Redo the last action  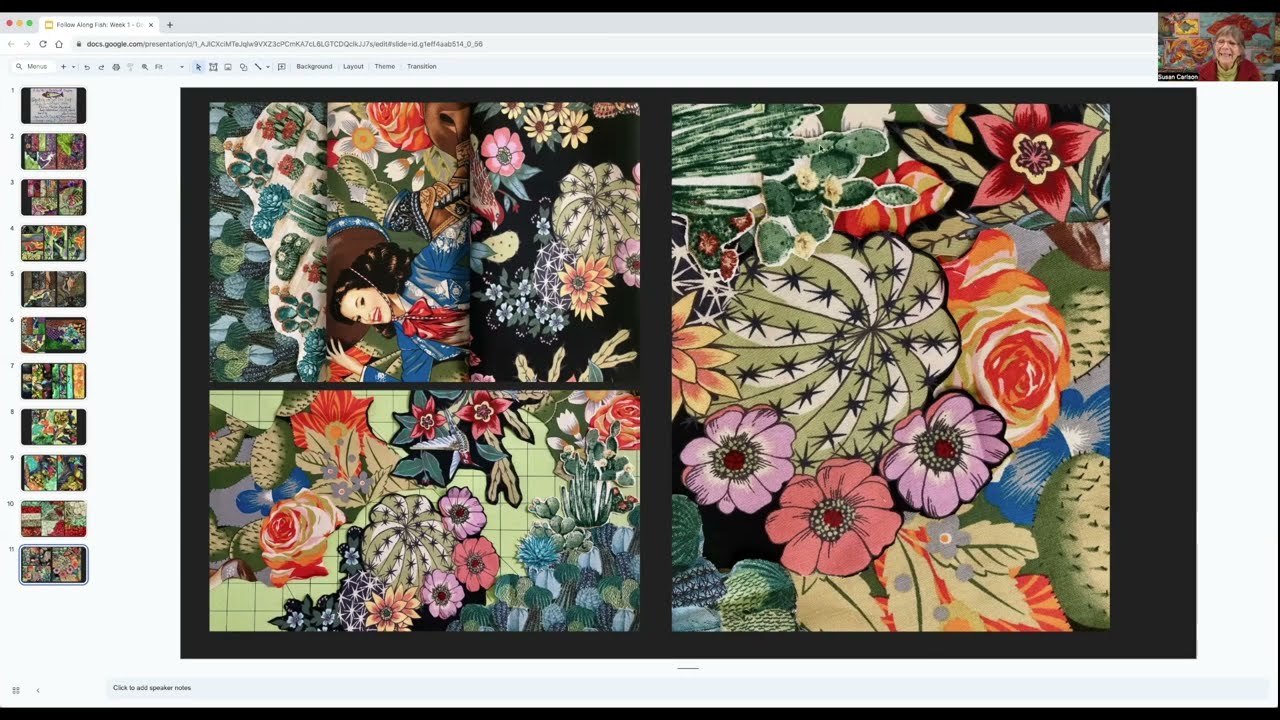pyautogui.click(x=101, y=67)
